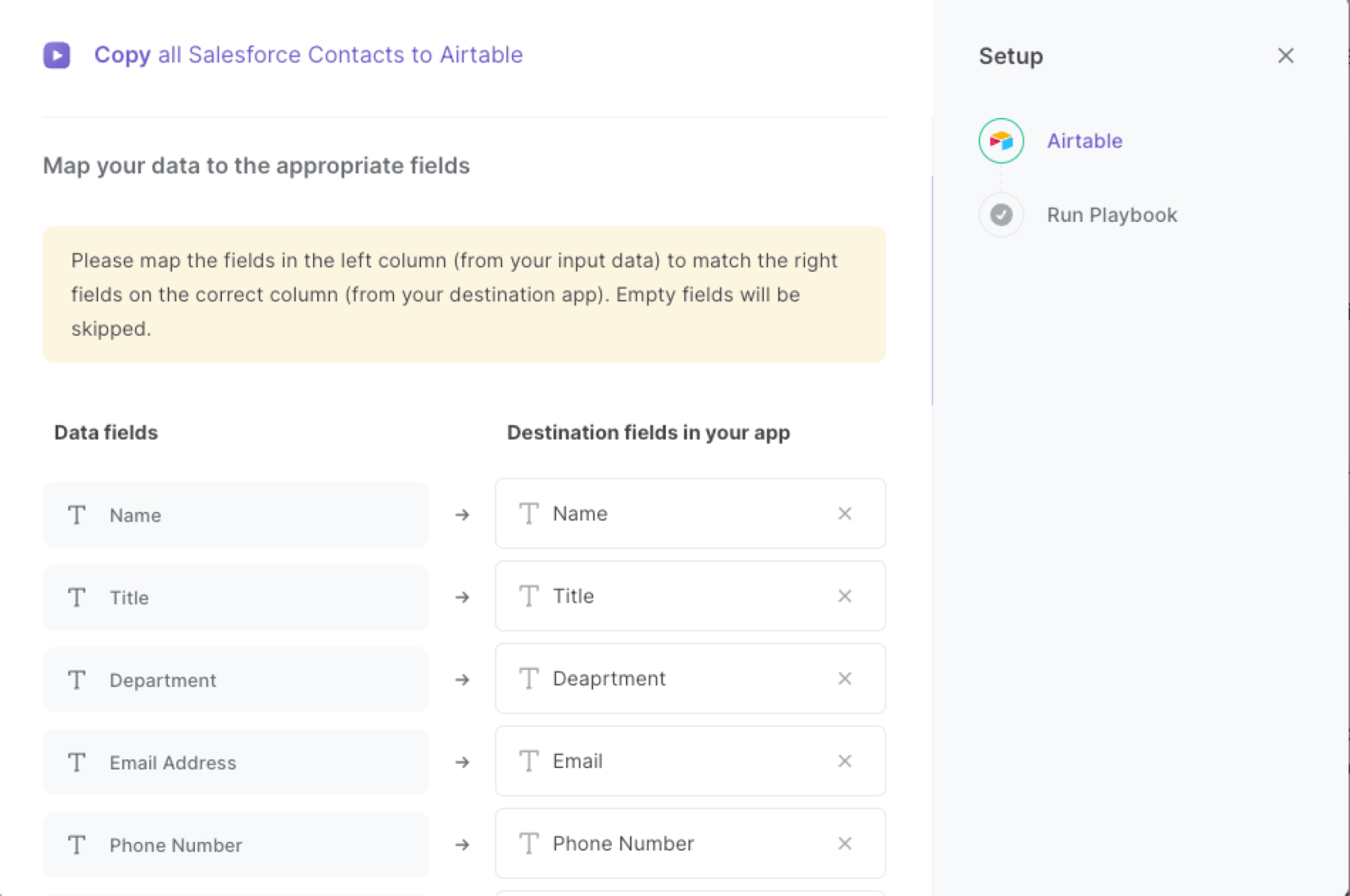Click the purple play icon beside the playbook title
The width and height of the screenshot is (1350, 896).
pos(57,56)
